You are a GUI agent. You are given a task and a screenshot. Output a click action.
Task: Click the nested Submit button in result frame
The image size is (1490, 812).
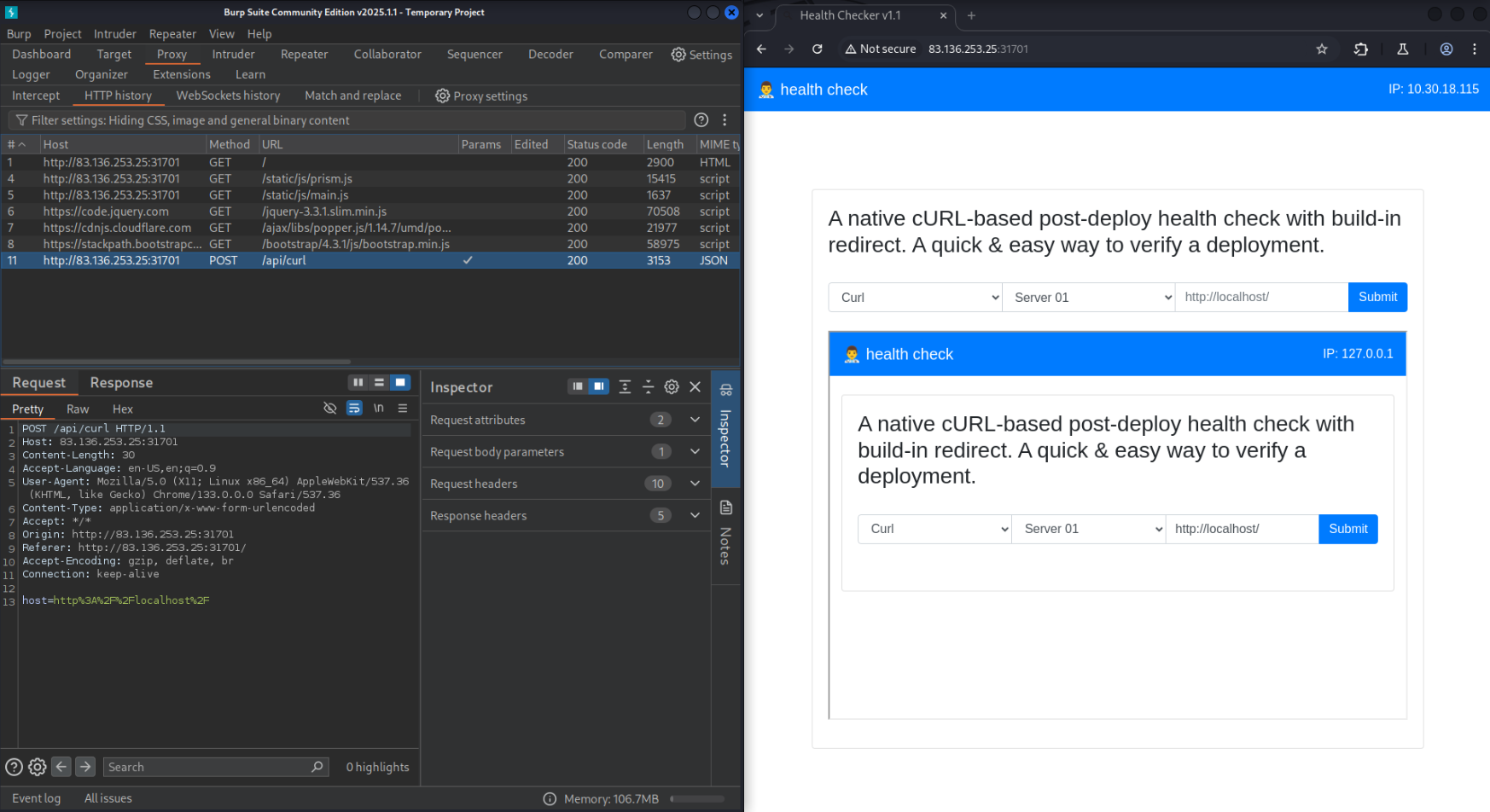(x=1348, y=529)
